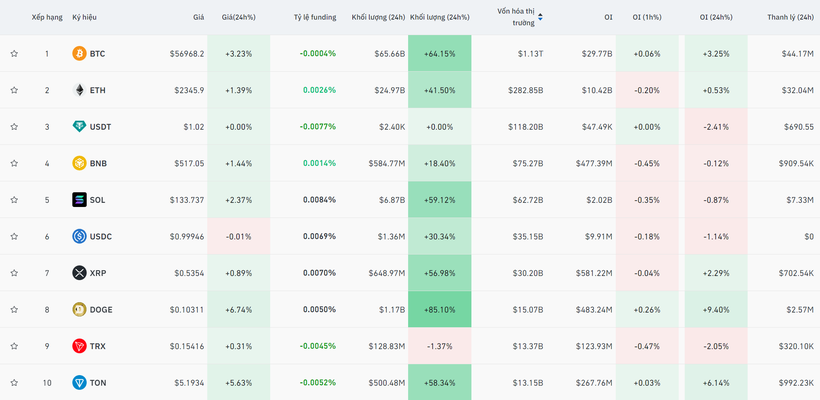This screenshot has width=820, height=400.
Task: Favorite BTC with the star
Action: pos(14,53)
